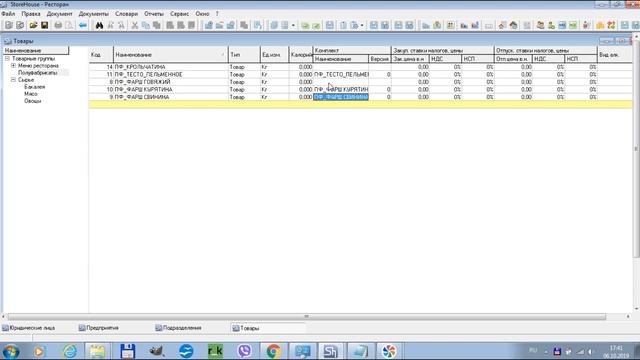The width and height of the screenshot is (640, 360).
Task: Select Бакалея in the group tree
Action: pos(35,87)
